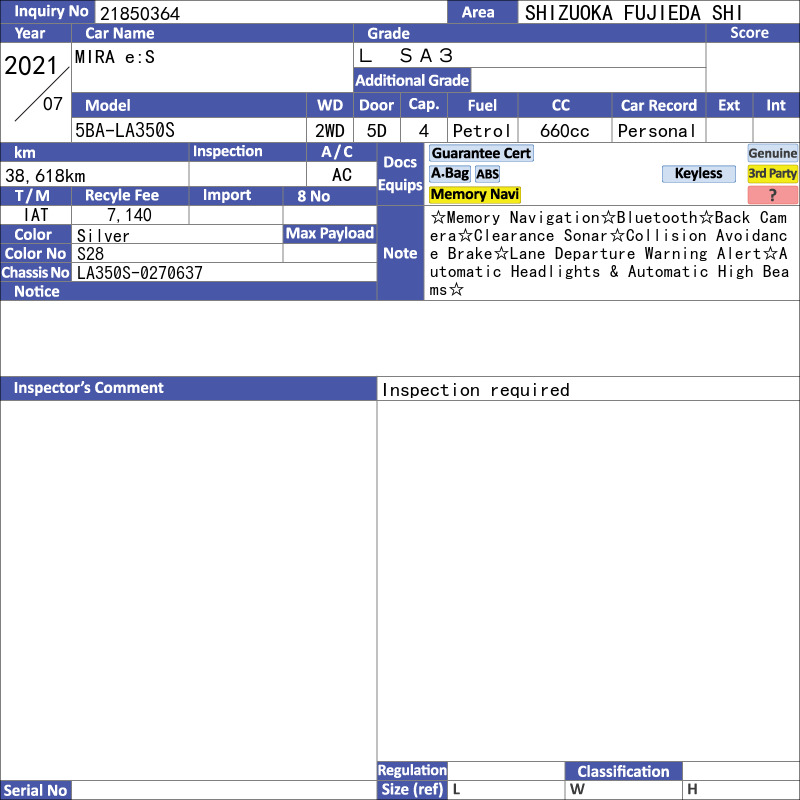Click the AC air-conditioning value
The image size is (800, 800).
coord(341,175)
